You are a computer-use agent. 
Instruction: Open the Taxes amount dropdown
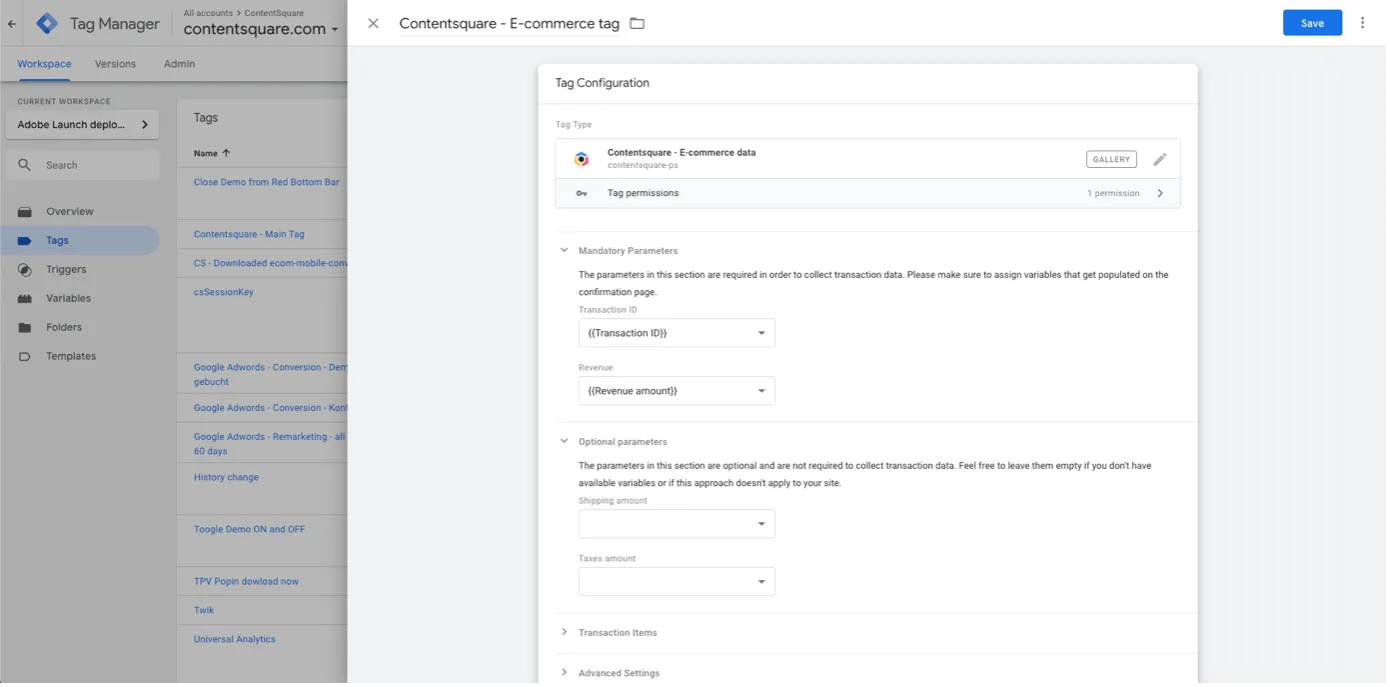click(x=676, y=582)
